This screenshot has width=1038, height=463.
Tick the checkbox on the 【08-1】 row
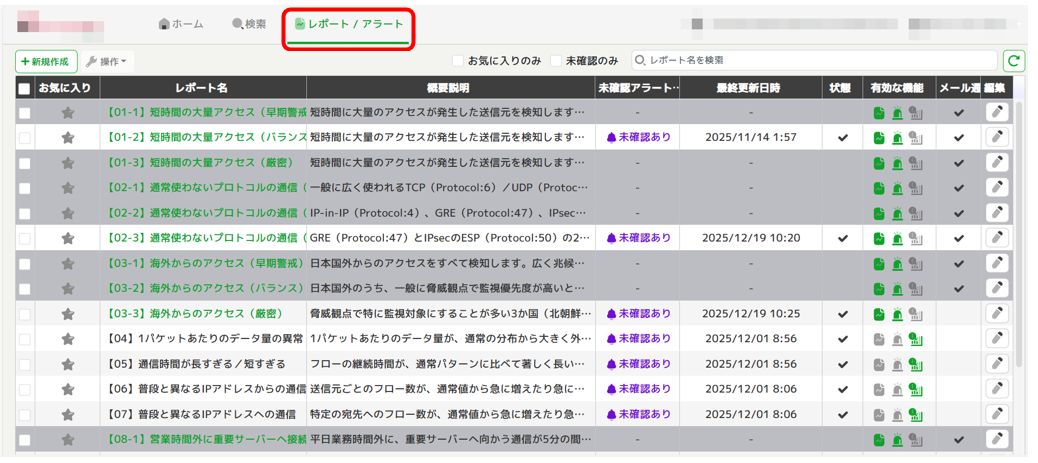coord(24,440)
